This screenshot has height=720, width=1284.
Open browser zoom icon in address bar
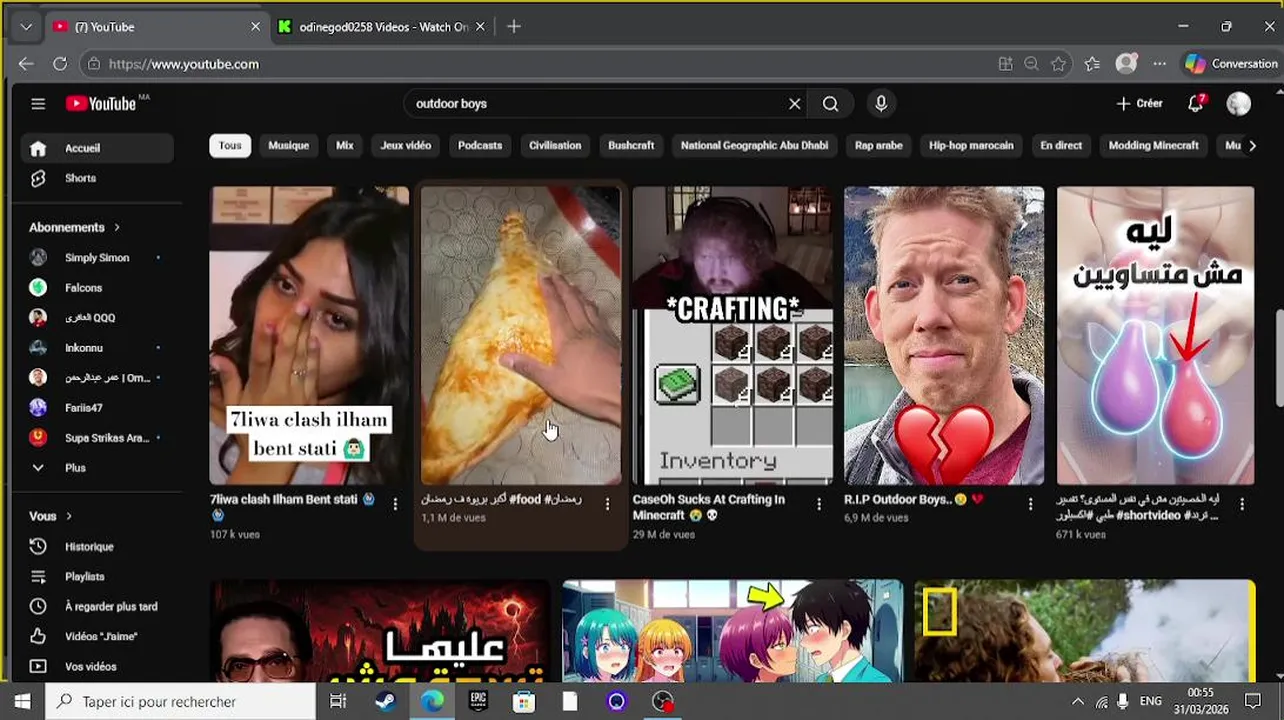pos(1032,64)
